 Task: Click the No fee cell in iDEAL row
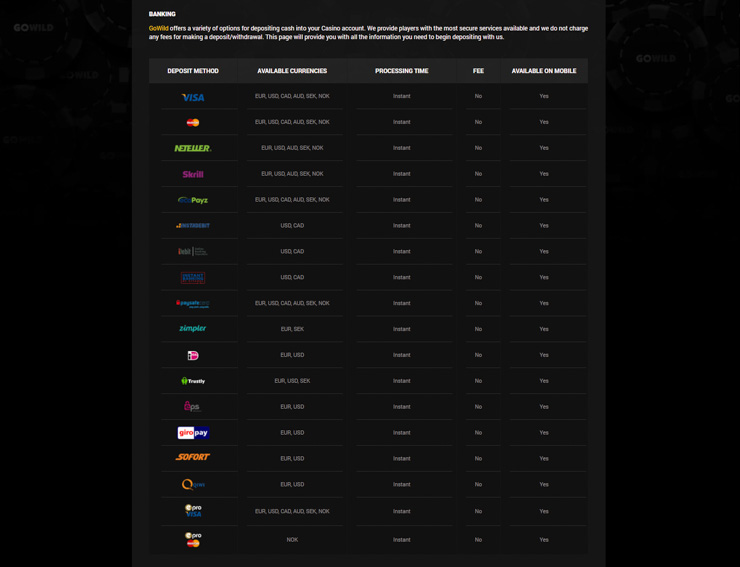[479, 355]
